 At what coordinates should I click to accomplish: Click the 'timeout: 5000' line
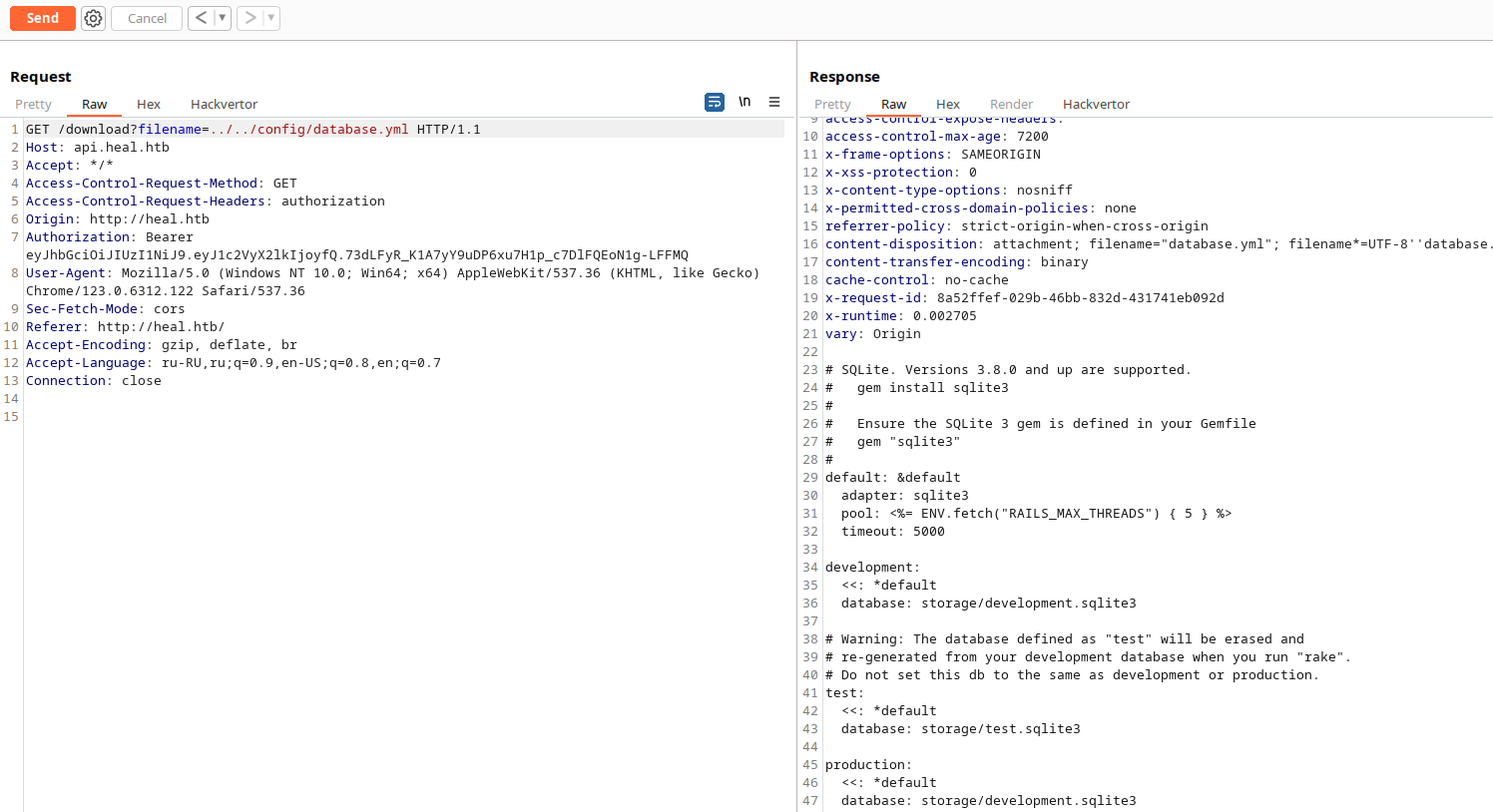point(893,532)
